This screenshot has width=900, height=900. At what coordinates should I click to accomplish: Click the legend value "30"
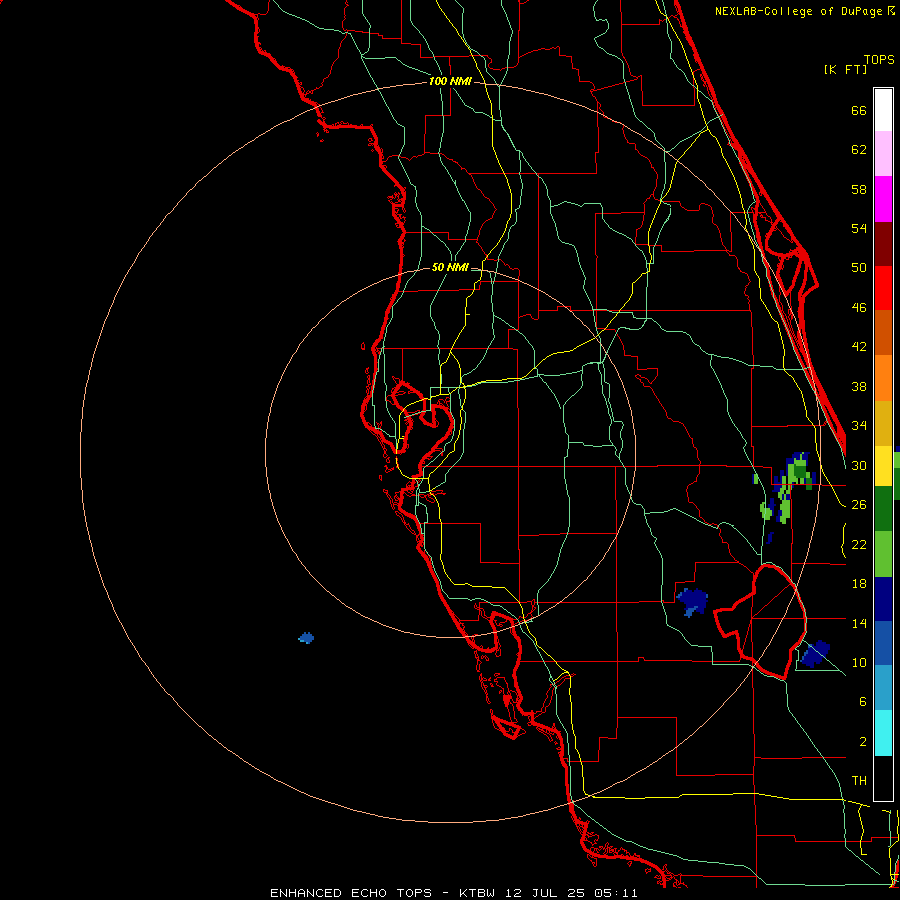[x=859, y=465]
